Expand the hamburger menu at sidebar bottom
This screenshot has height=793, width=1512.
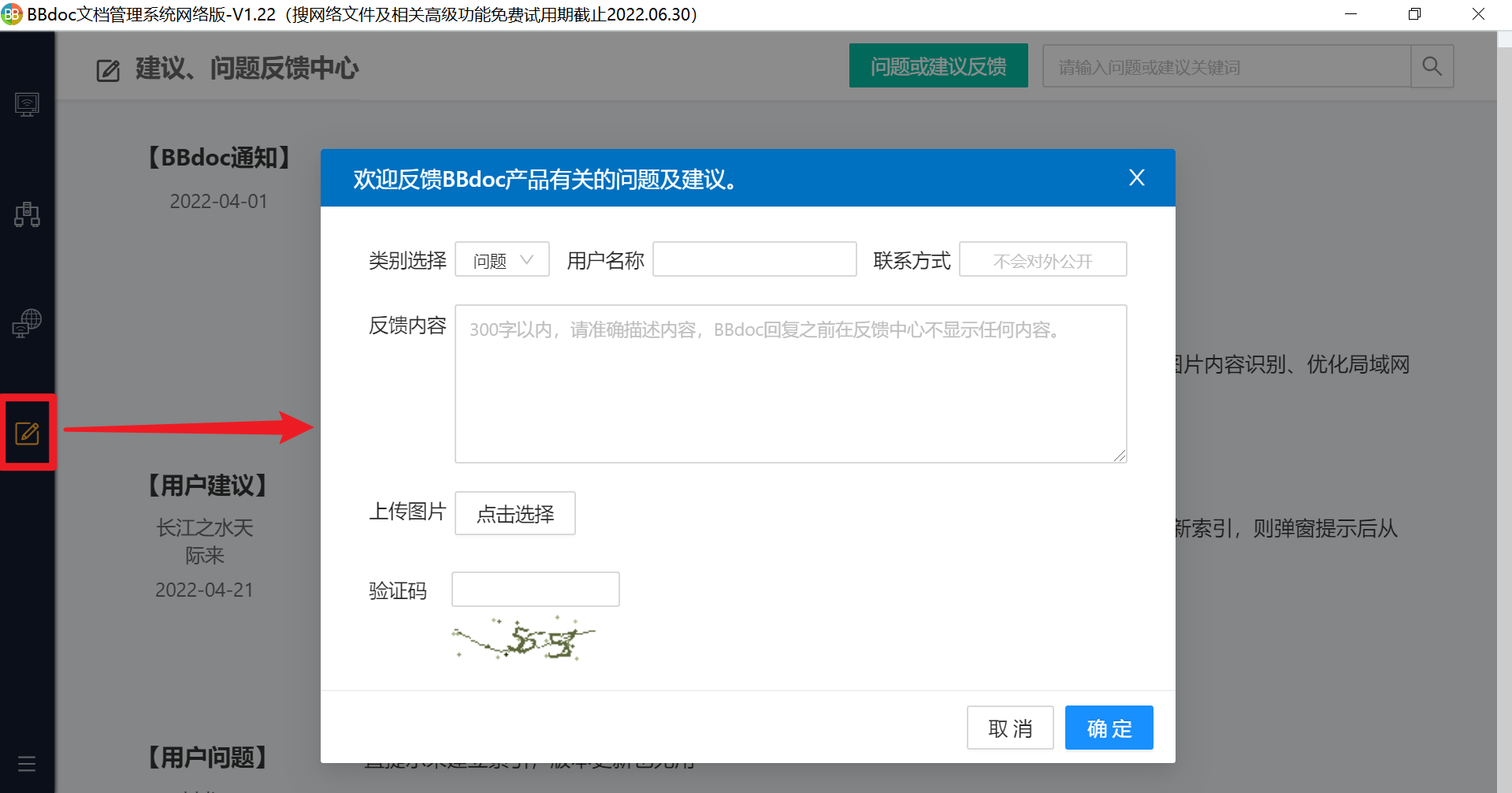(x=27, y=764)
